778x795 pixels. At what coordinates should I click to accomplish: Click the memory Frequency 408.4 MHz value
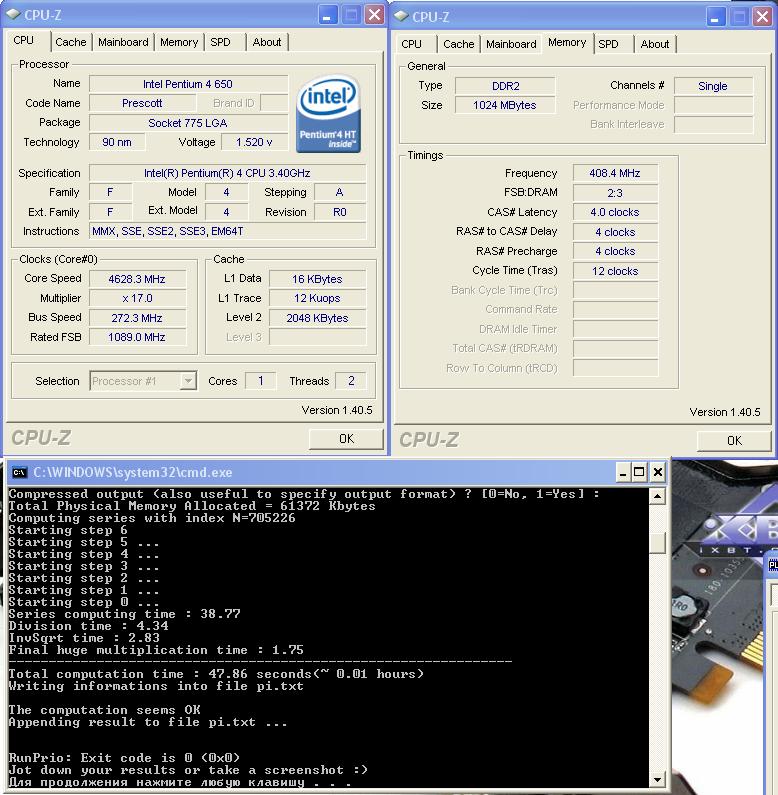coord(615,173)
